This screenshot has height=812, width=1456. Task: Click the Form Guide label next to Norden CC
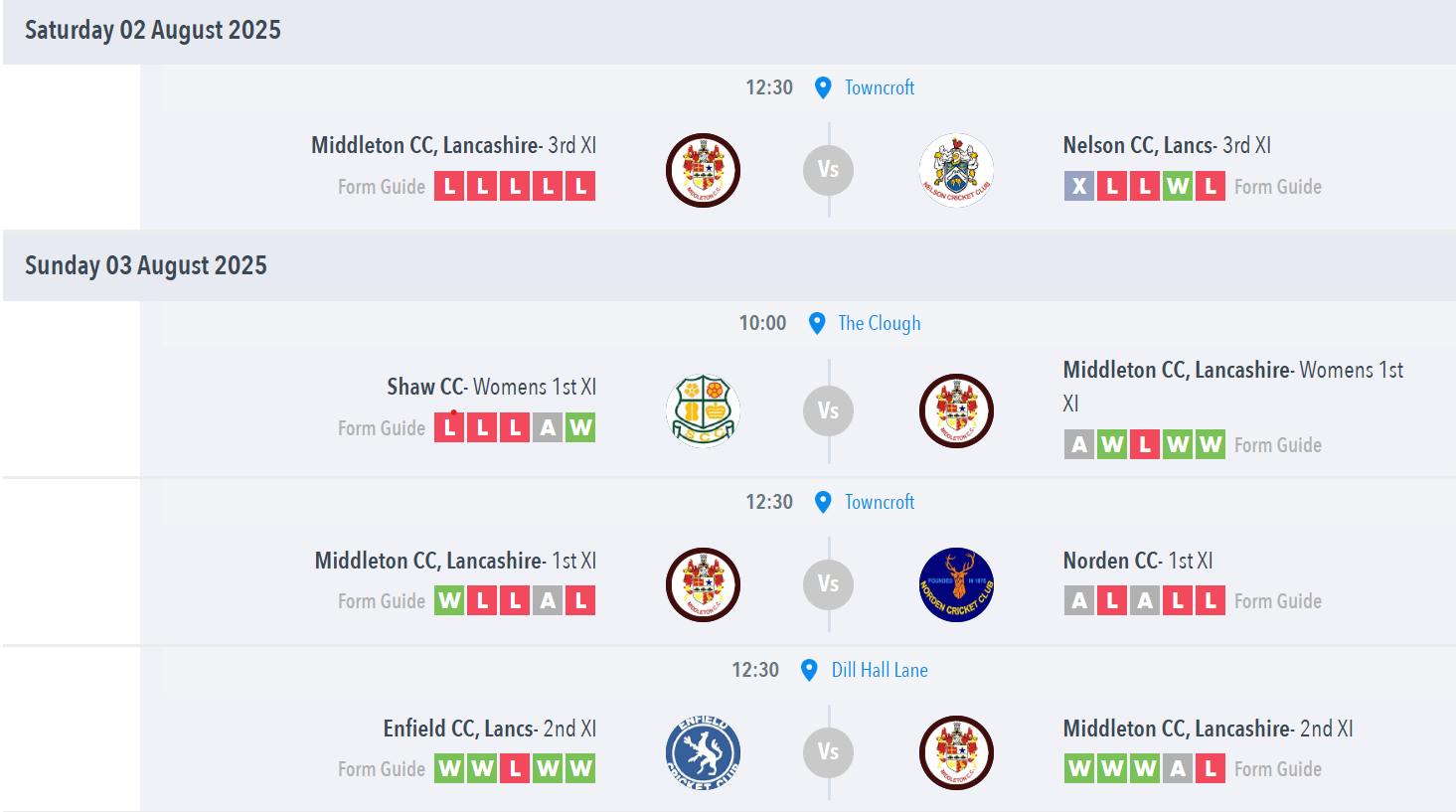click(1278, 601)
